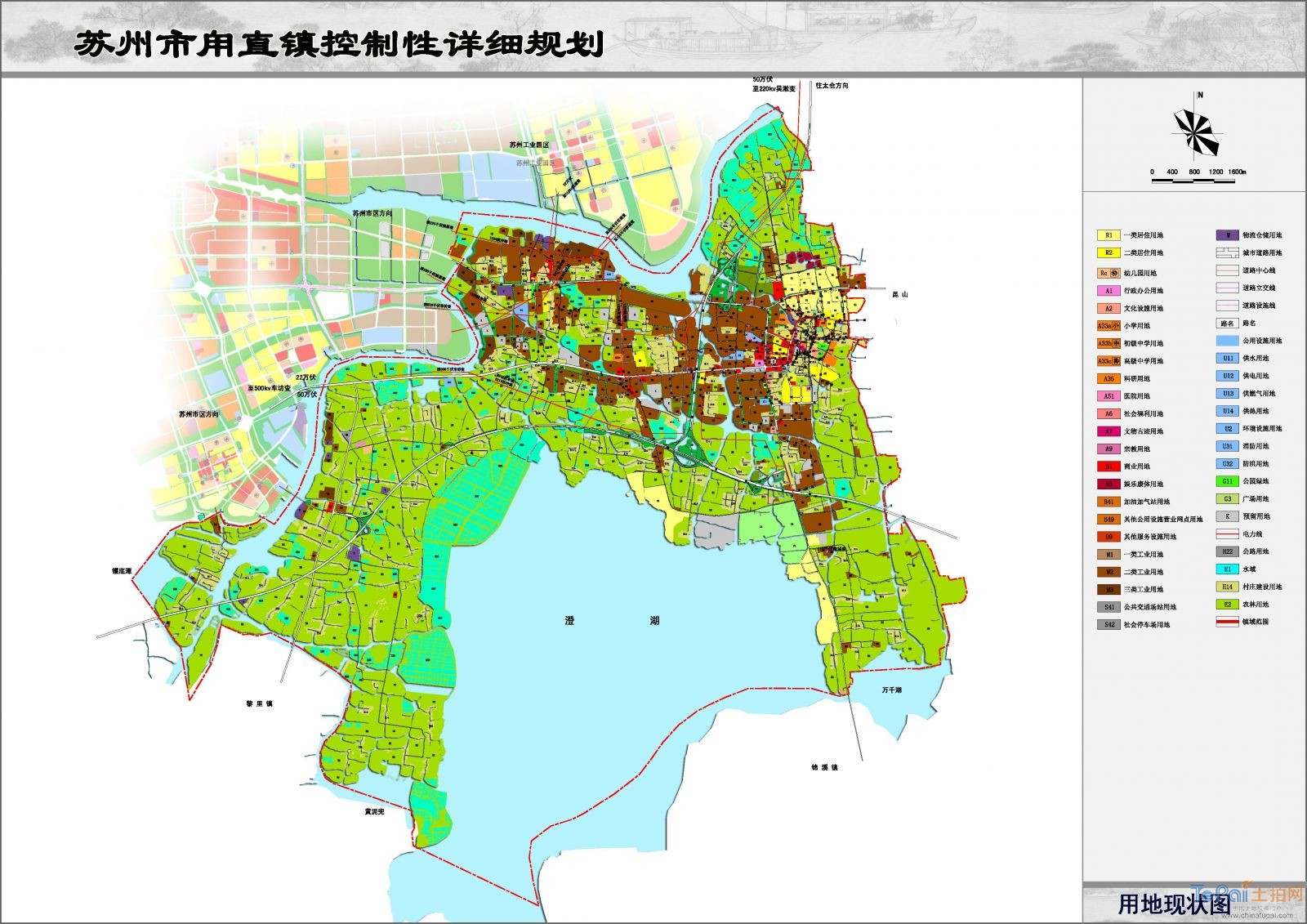
Task: Select the 公用设施用地 blue swatch
Action: coord(1228,341)
